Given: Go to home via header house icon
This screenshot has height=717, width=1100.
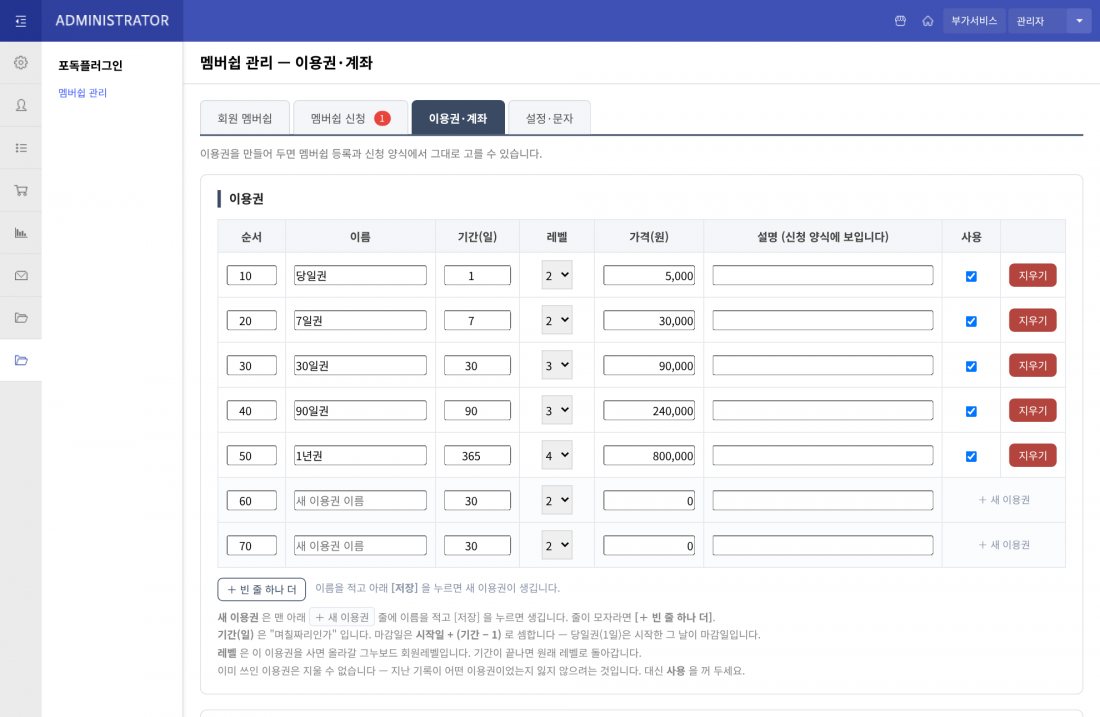Looking at the screenshot, I should tap(927, 21).
